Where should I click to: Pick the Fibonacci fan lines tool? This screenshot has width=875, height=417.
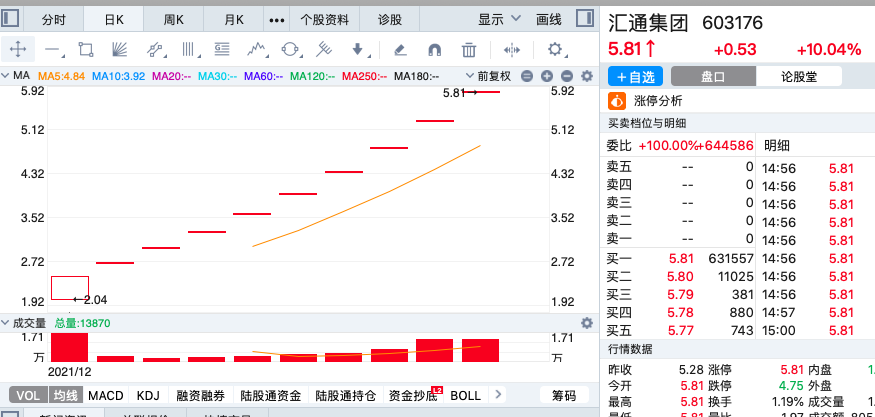pos(119,49)
